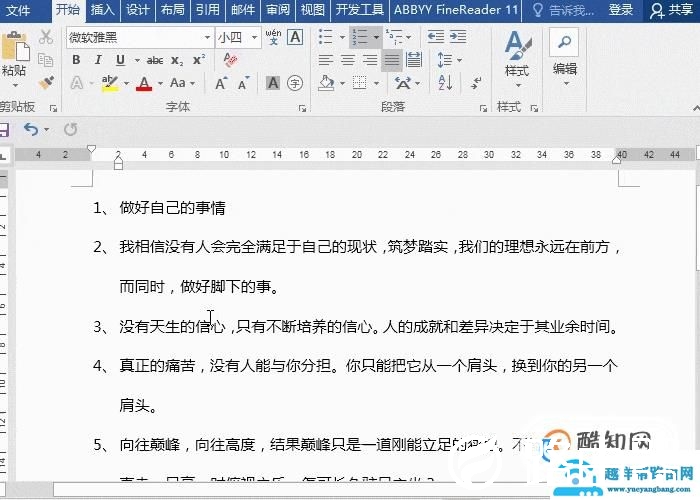
Task: Expand the underline style dropdown arrow
Action: pyautogui.click(x=137, y=60)
